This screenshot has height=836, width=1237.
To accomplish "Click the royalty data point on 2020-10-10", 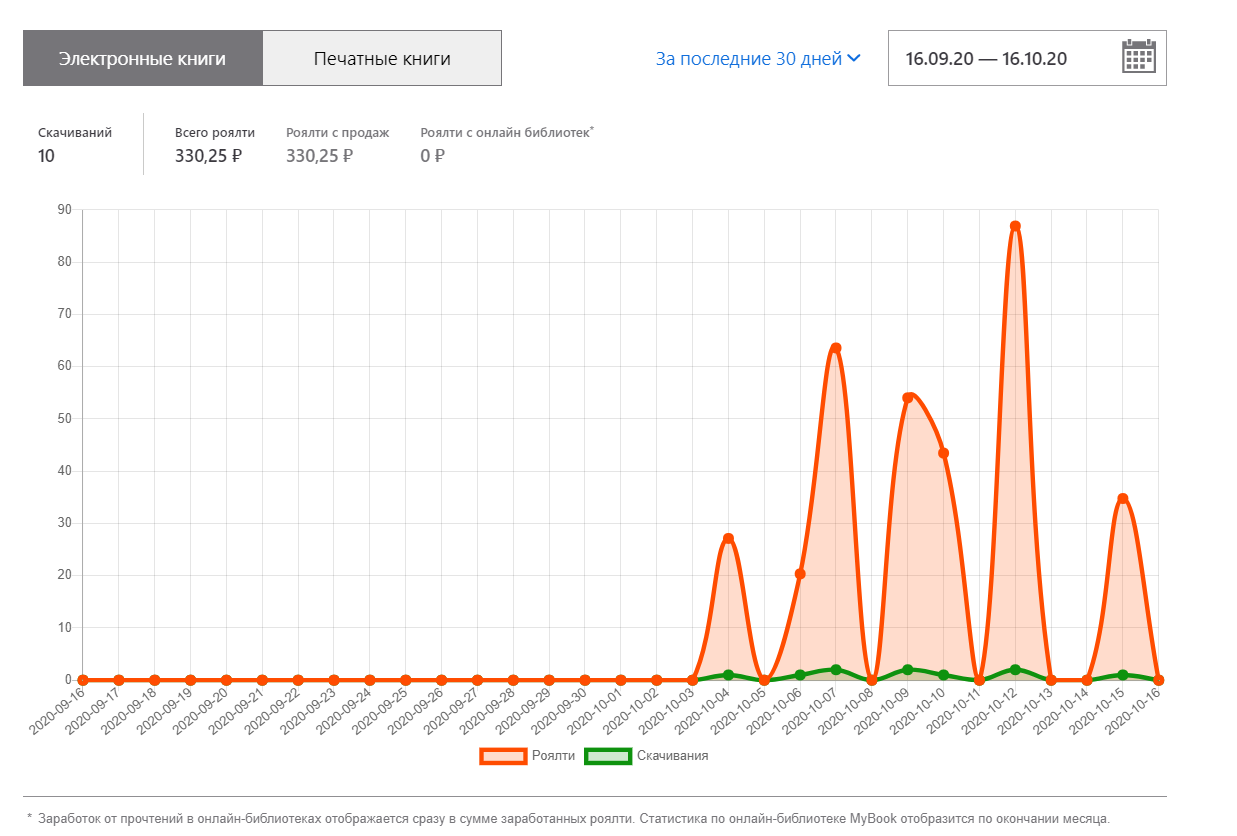I will click(x=943, y=453).
